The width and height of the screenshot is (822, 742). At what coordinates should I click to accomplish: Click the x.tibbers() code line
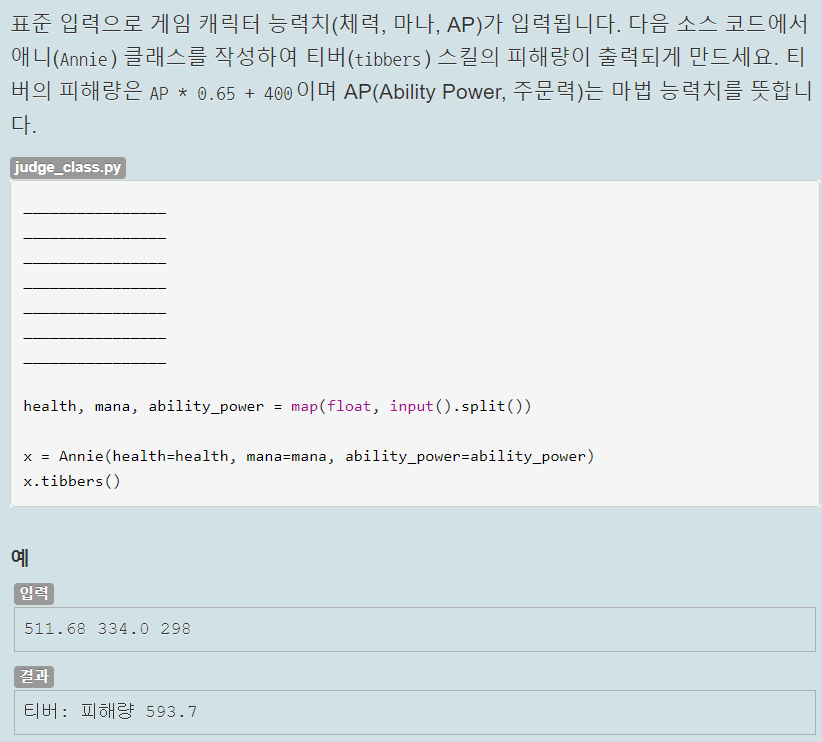click(x=72, y=481)
